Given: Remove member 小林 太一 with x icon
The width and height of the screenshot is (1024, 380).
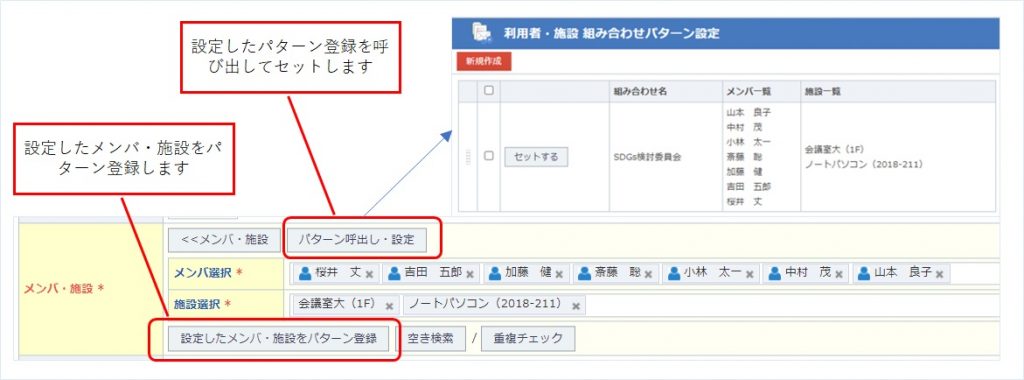Looking at the screenshot, I should pos(750,274).
